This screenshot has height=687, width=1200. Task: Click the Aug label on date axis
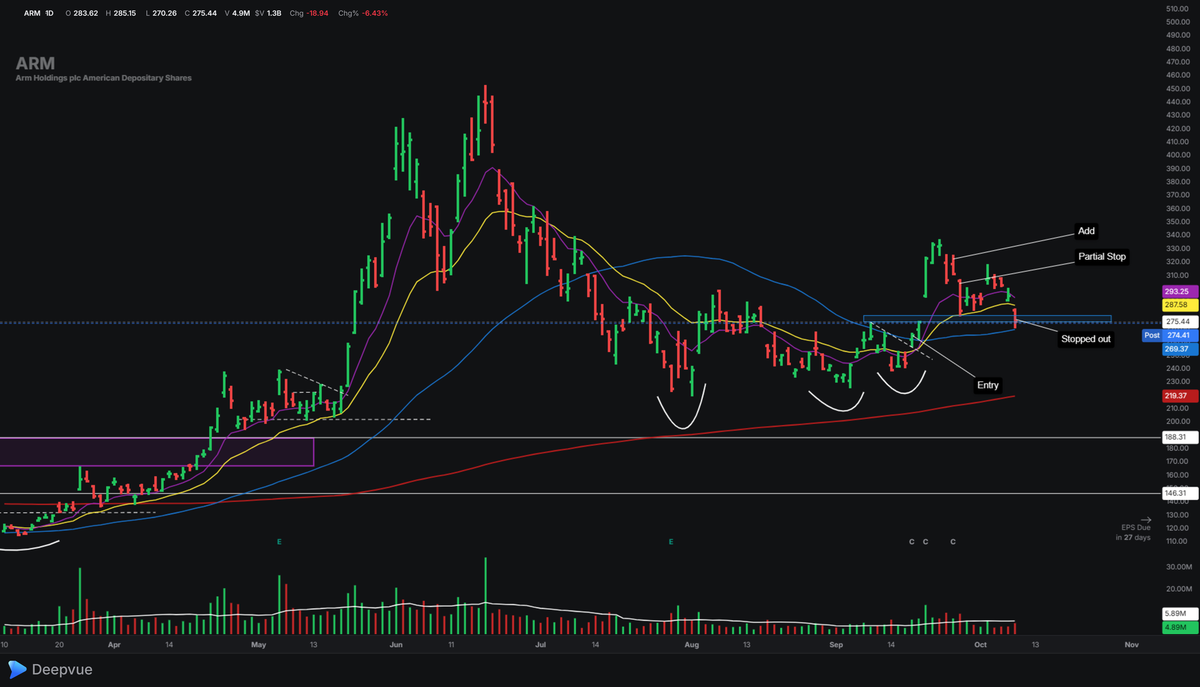pyautogui.click(x=691, y=646)
